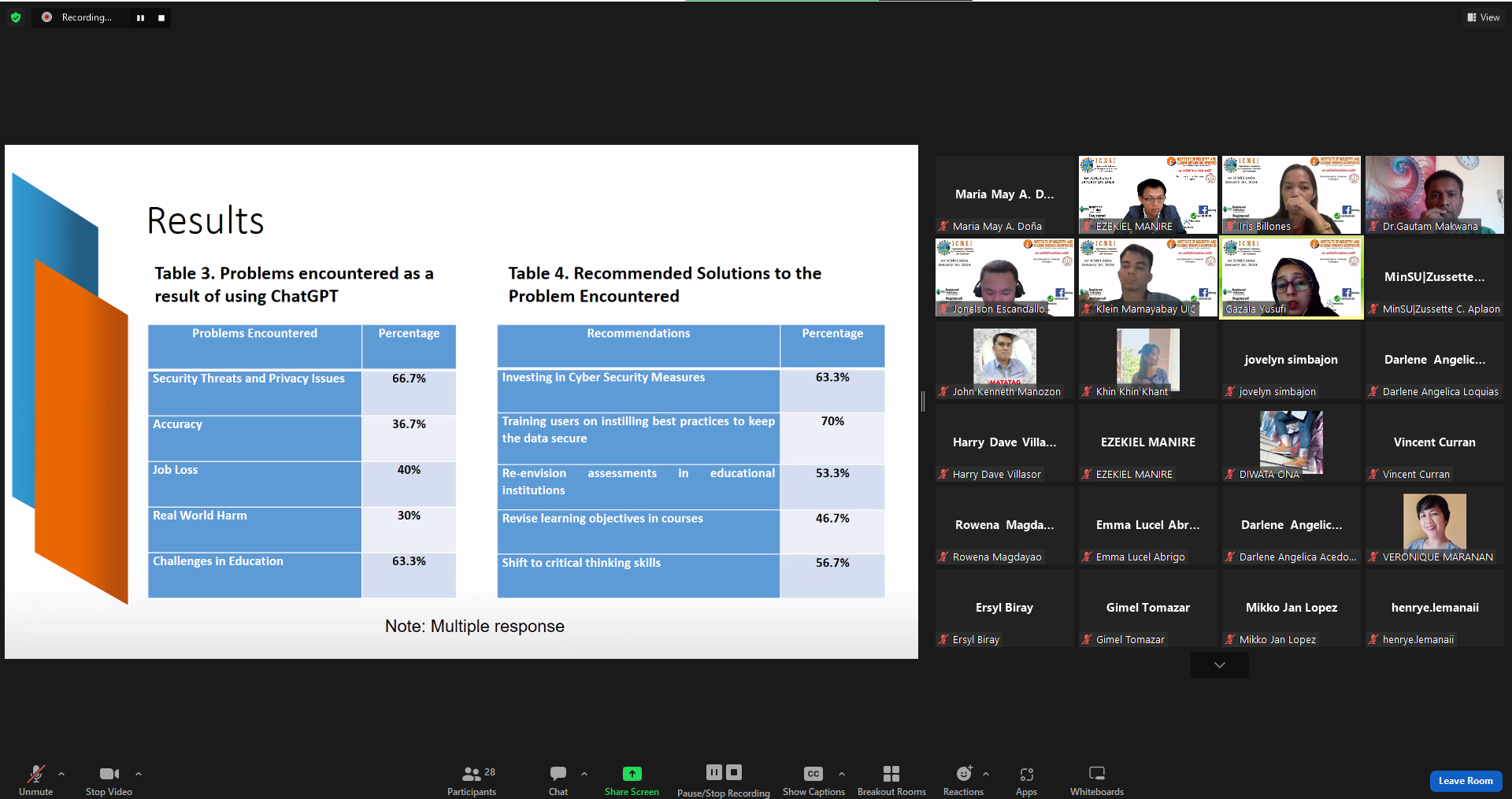Expand video options arrow next to Stop Video
Image resolution: width=1512 pixels, height=799 pixels.
click(x=139, y=774)
